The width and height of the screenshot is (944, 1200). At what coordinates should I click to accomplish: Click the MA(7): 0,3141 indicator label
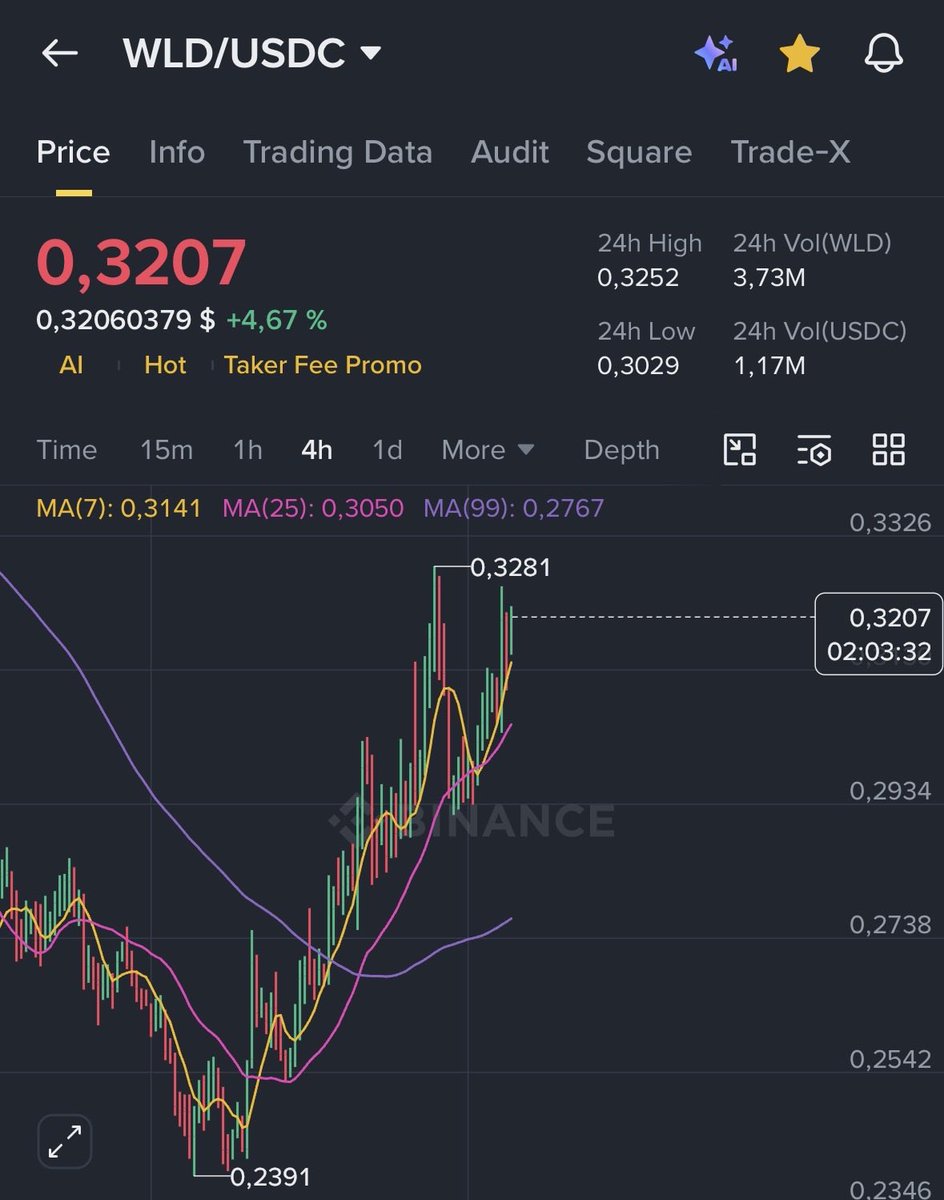click(119, 508)
